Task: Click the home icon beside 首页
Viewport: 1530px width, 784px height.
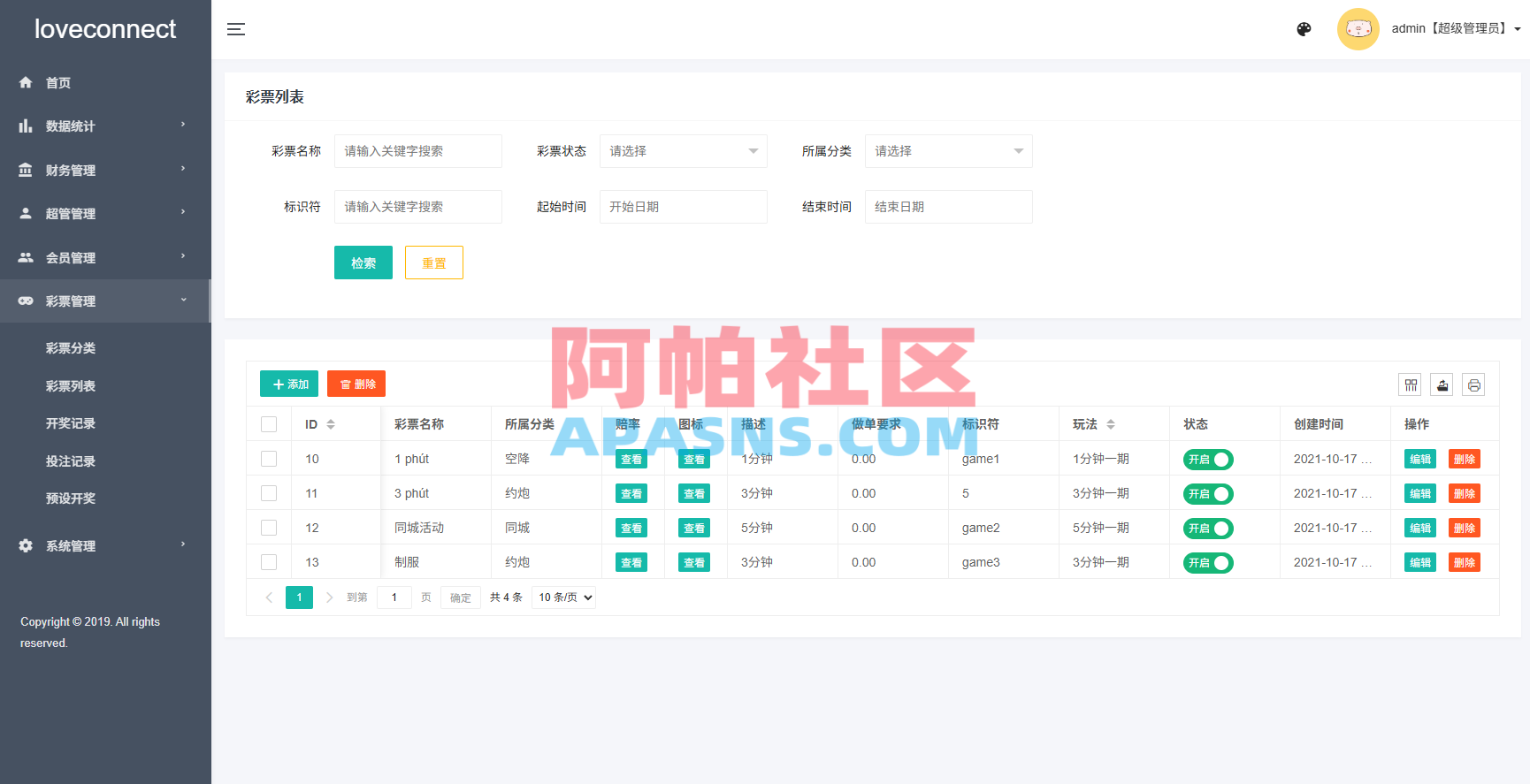Action: (26, 82)
